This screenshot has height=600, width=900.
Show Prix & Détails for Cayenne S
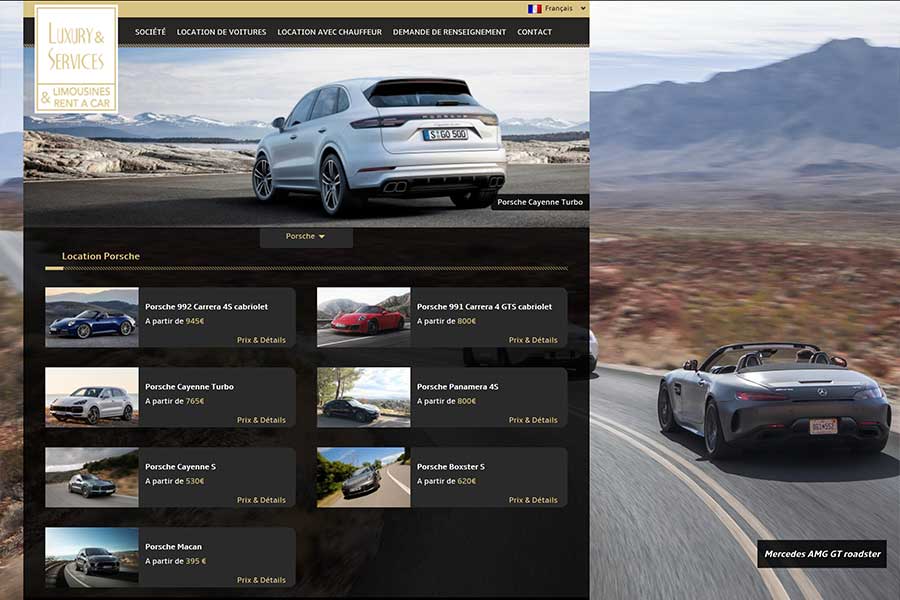(261, 500)
